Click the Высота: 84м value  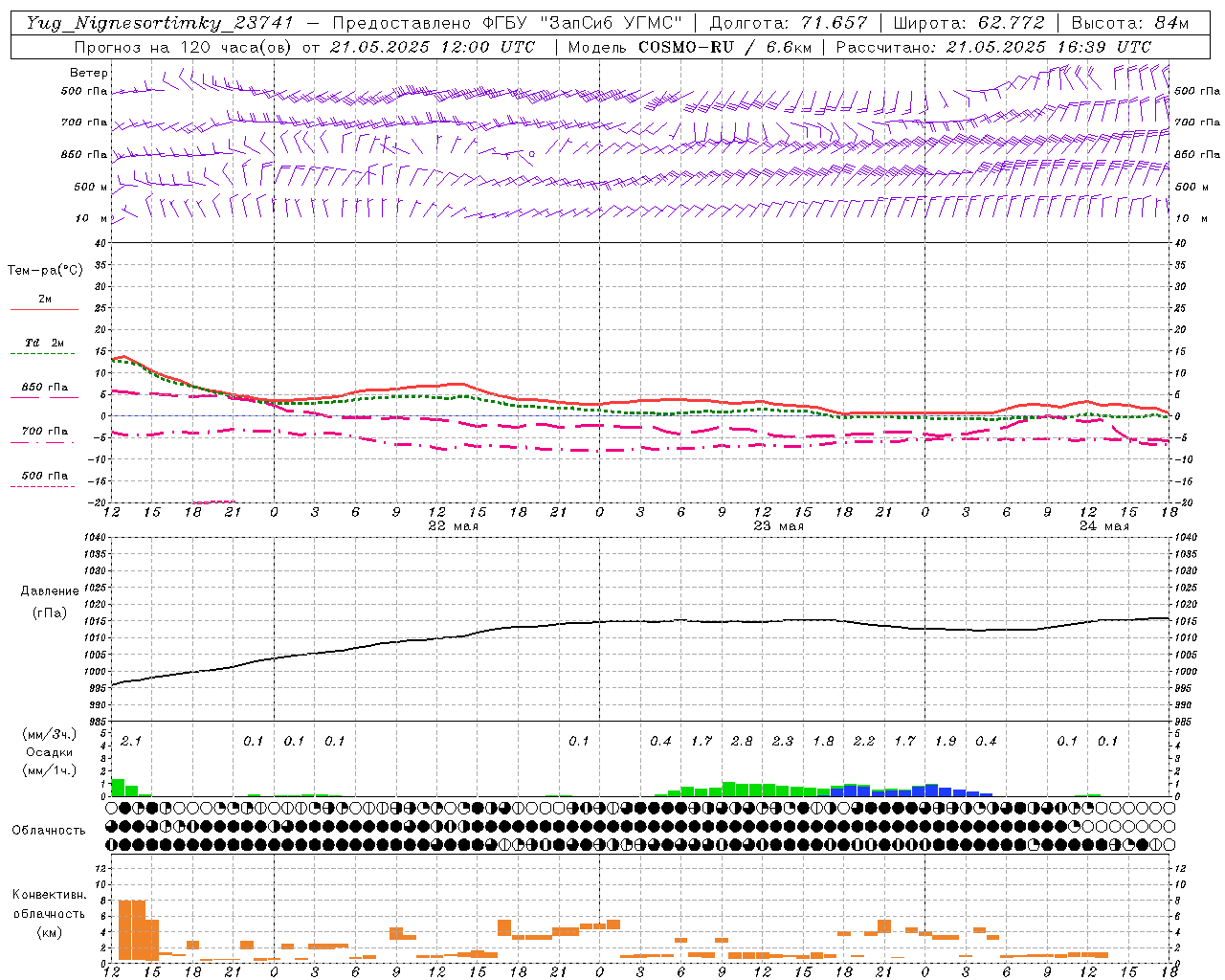click(1130, 23)
